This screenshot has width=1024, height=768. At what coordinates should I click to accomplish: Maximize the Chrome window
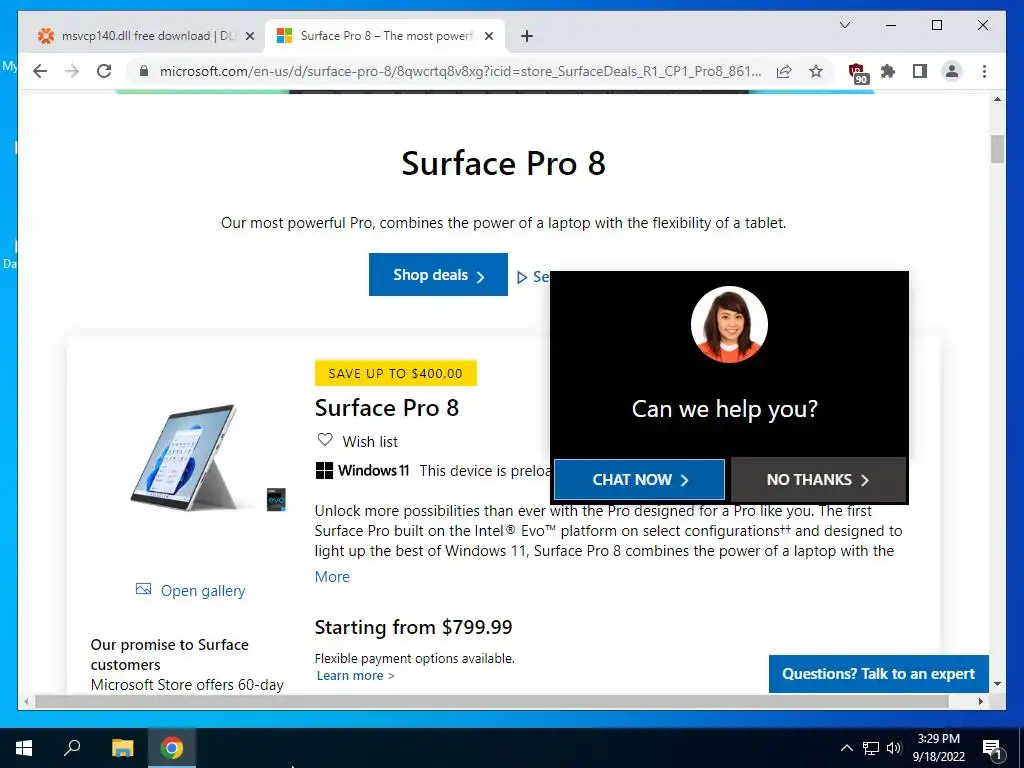[x=936, y=25]
